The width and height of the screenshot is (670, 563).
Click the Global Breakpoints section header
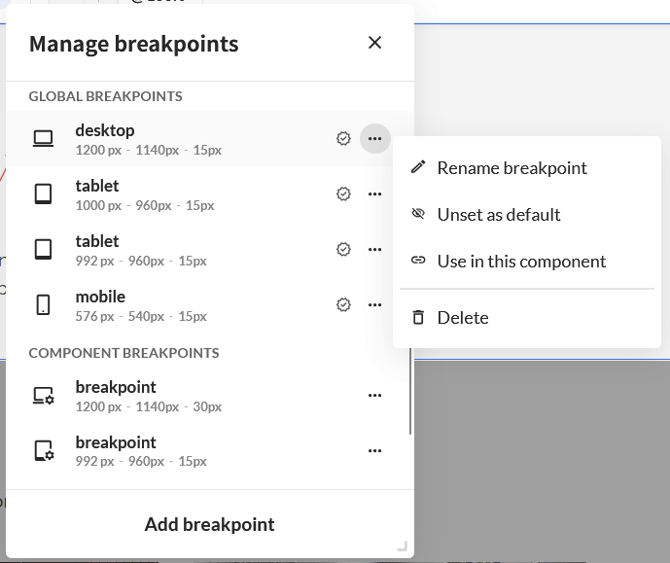106,96
